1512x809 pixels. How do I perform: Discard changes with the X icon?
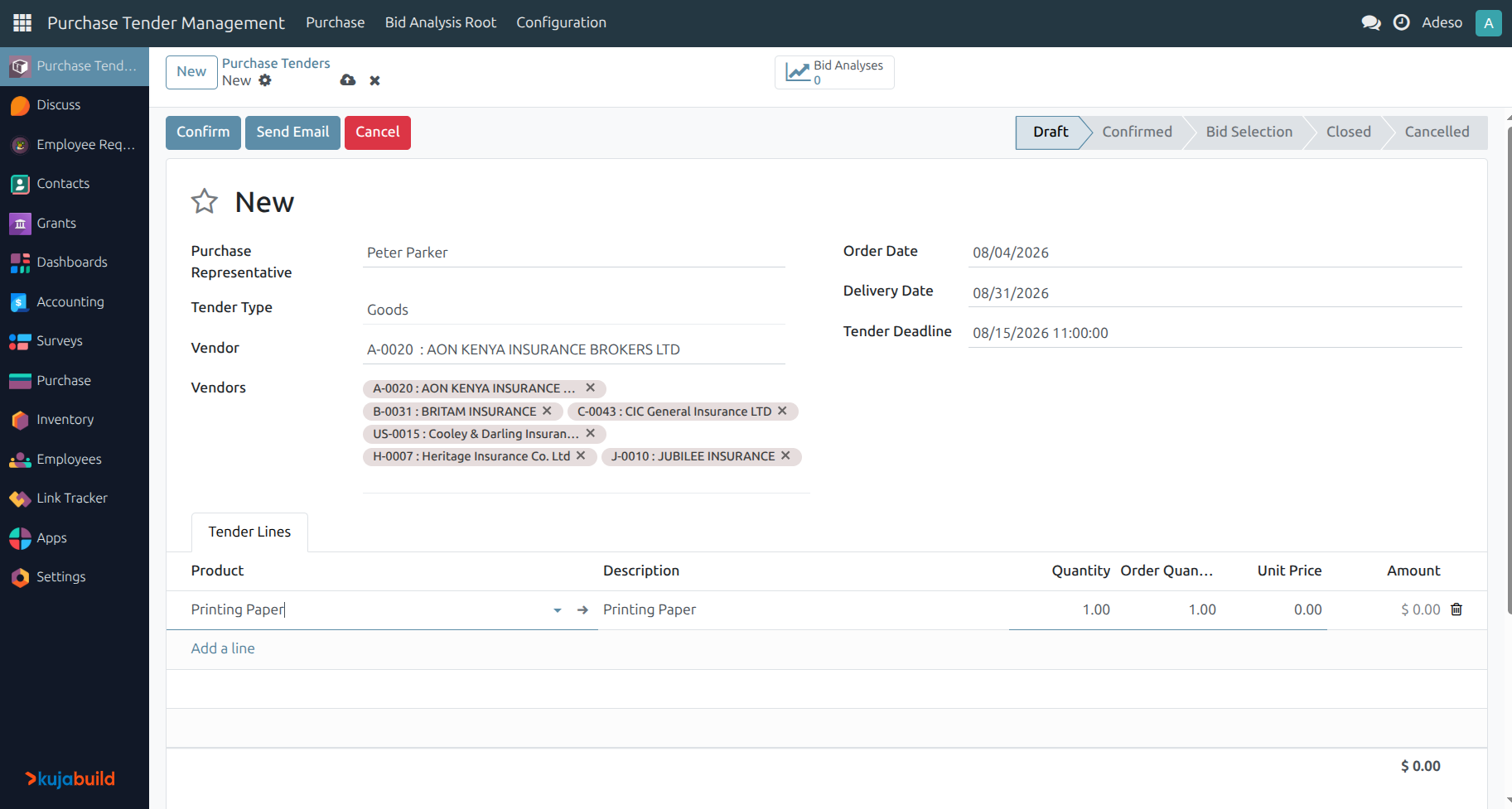(375, 80)
